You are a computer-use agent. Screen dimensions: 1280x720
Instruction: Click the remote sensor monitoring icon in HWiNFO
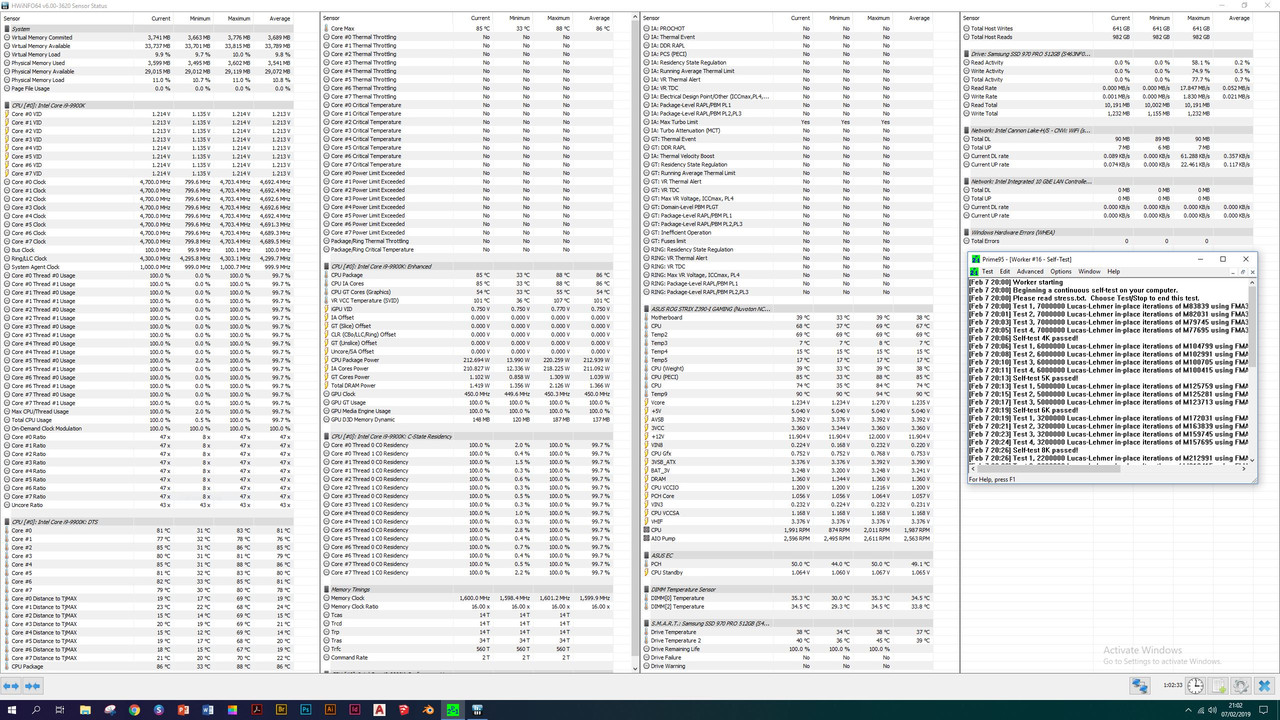tap(1140, 685)
